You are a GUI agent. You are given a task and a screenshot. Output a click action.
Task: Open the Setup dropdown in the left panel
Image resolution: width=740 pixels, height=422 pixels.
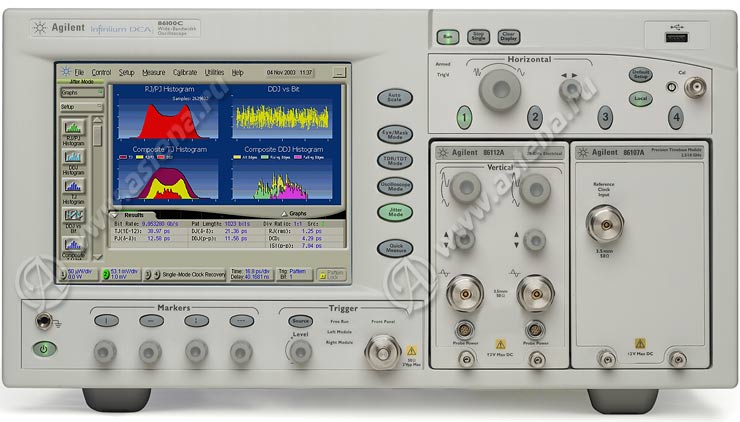point(82,107)
